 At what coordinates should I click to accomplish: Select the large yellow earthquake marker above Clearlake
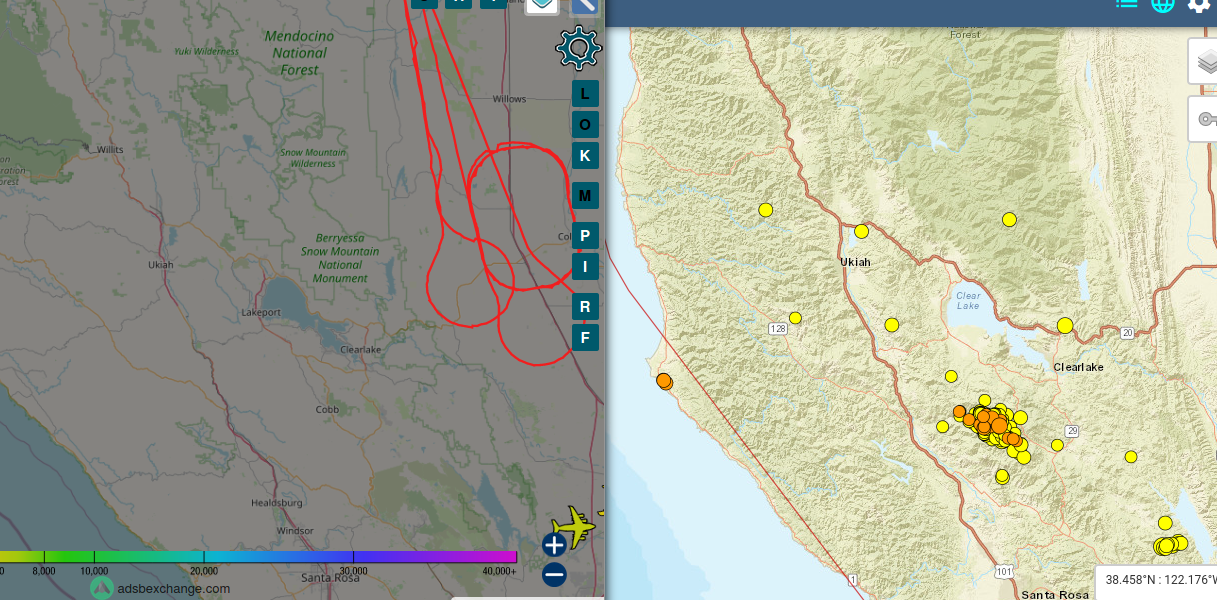tap(1065, 325)
